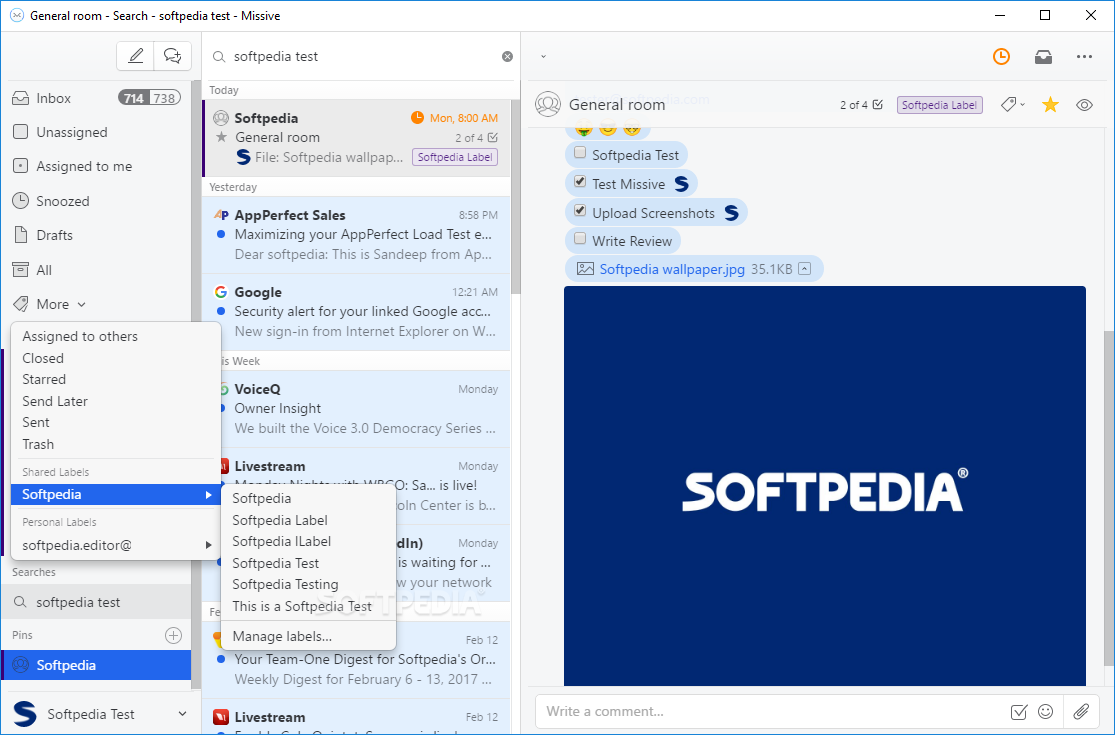Image resolution: width=1115 pixels, height=735 pixels.
Task: Attach a file with paperclip icon
Action: click(x=1082, y=712)
